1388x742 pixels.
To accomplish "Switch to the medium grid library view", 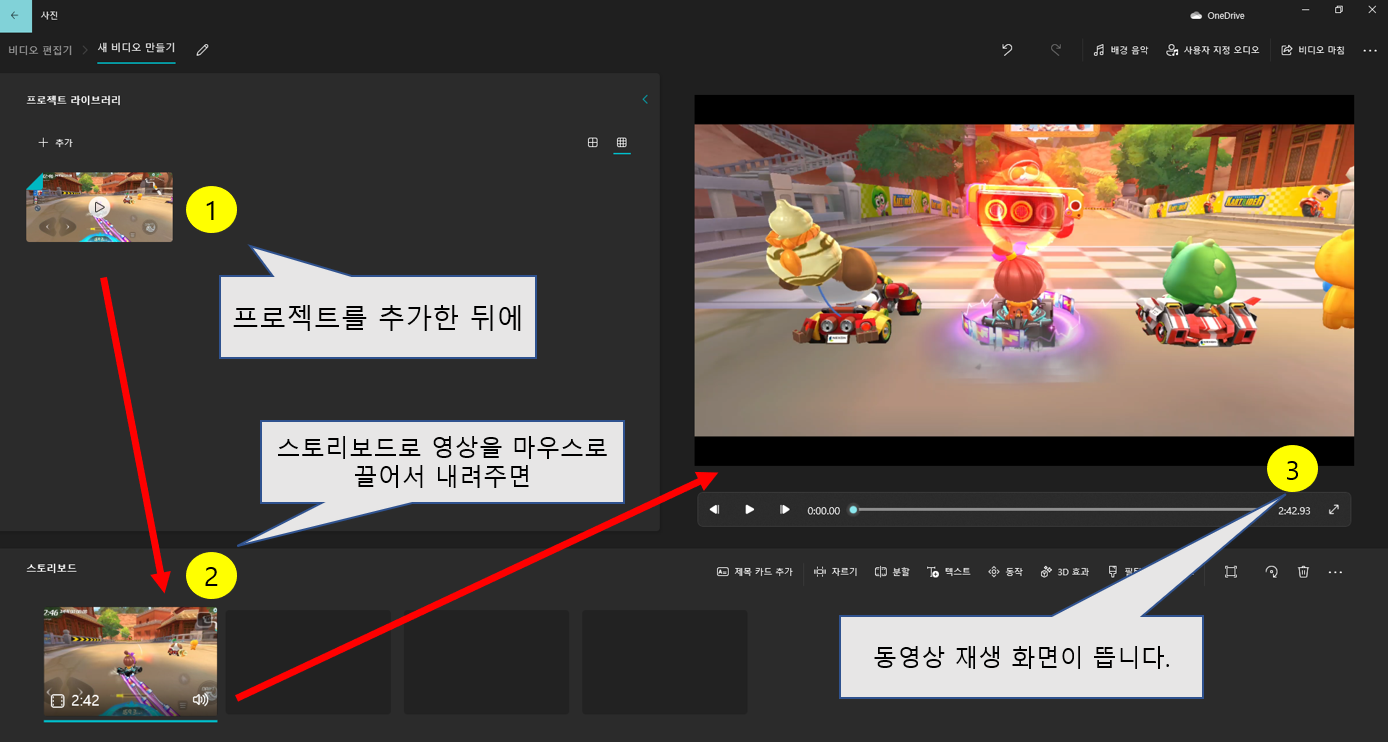I will 593,143.
